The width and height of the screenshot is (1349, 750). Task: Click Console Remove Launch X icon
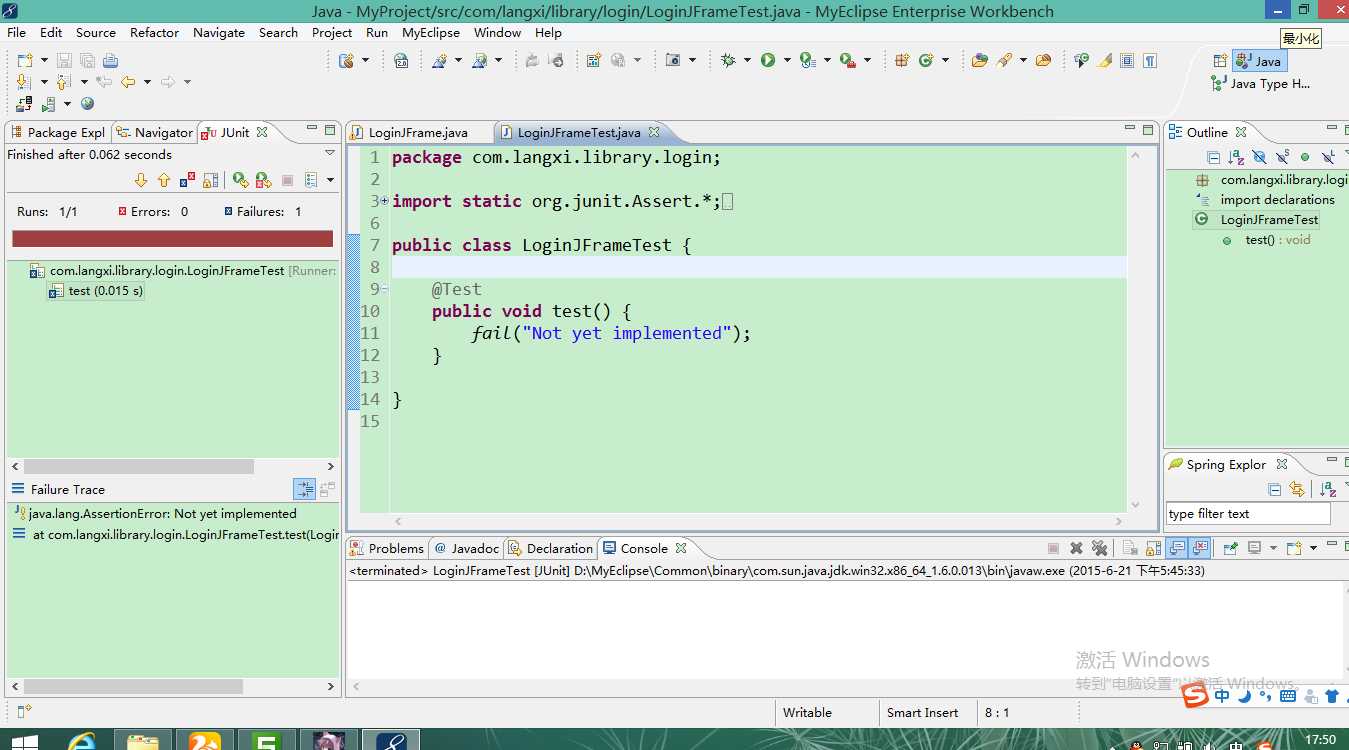point(1076,548)
